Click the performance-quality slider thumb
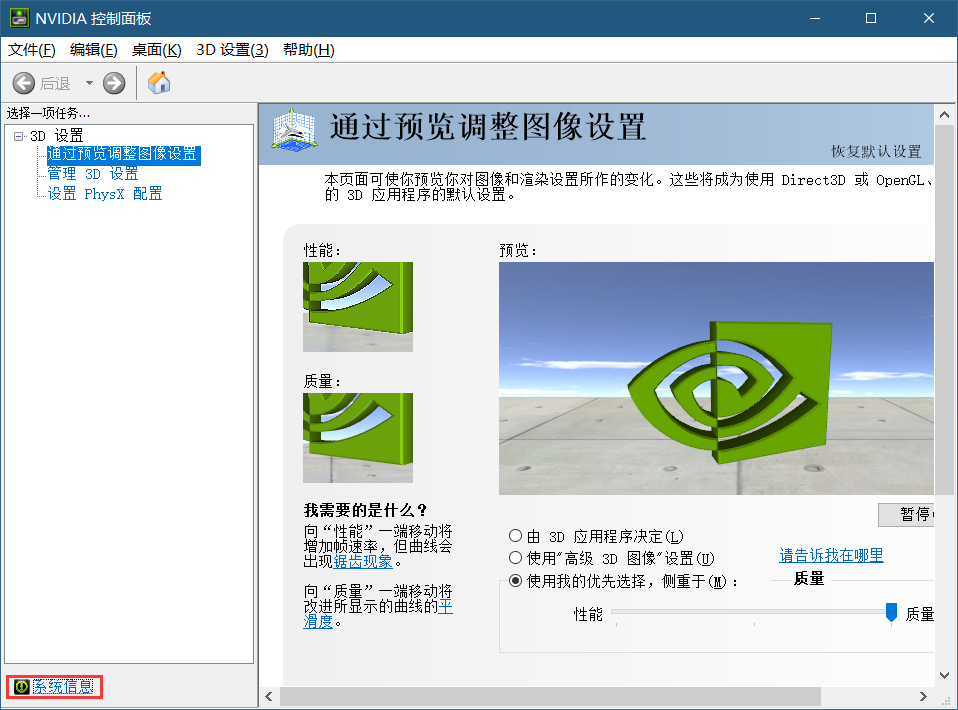Screen dimensions: 958x710 [891, 612]
